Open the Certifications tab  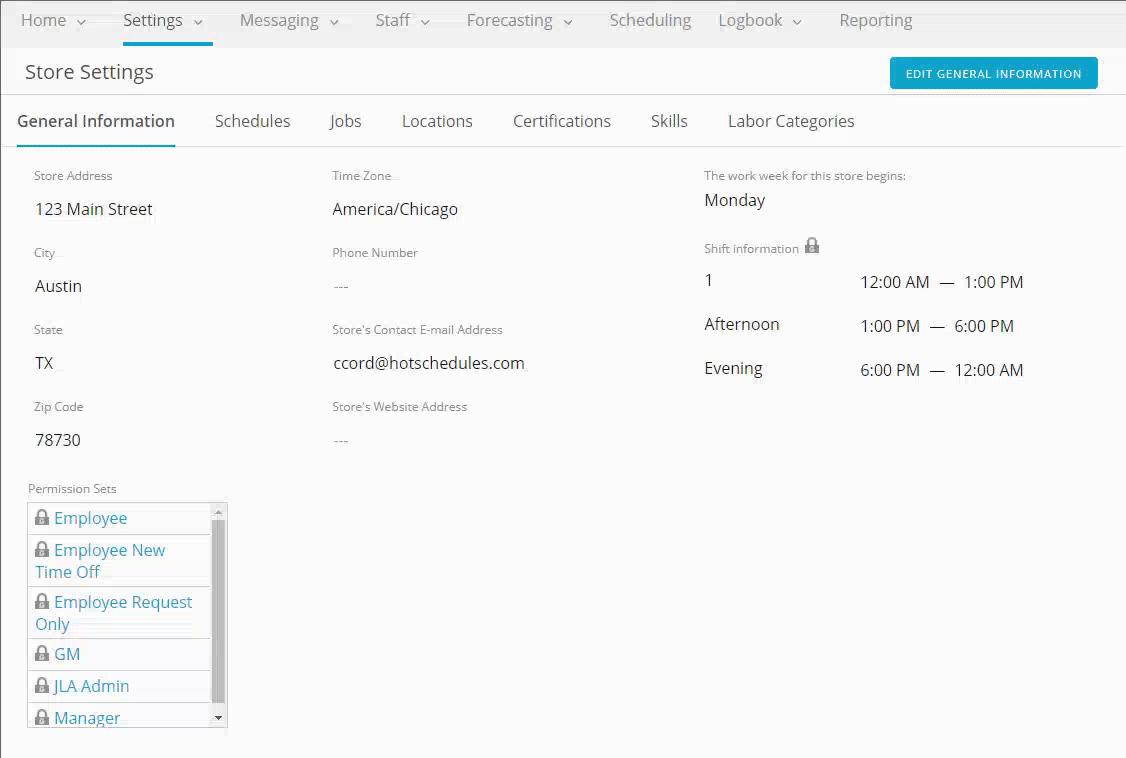561,120
